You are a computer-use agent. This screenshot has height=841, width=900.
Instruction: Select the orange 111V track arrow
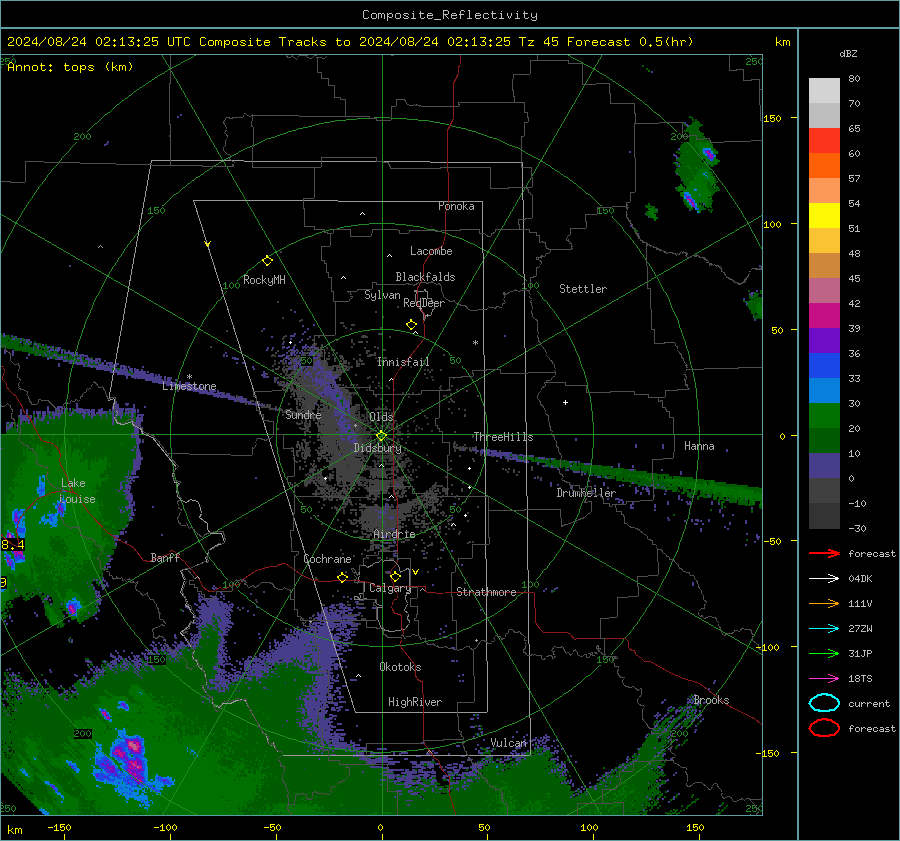(824, 603)
